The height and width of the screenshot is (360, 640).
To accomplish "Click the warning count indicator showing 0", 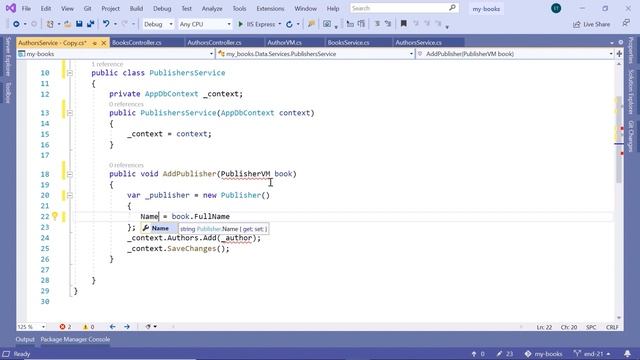I will (x=89, y=327).
